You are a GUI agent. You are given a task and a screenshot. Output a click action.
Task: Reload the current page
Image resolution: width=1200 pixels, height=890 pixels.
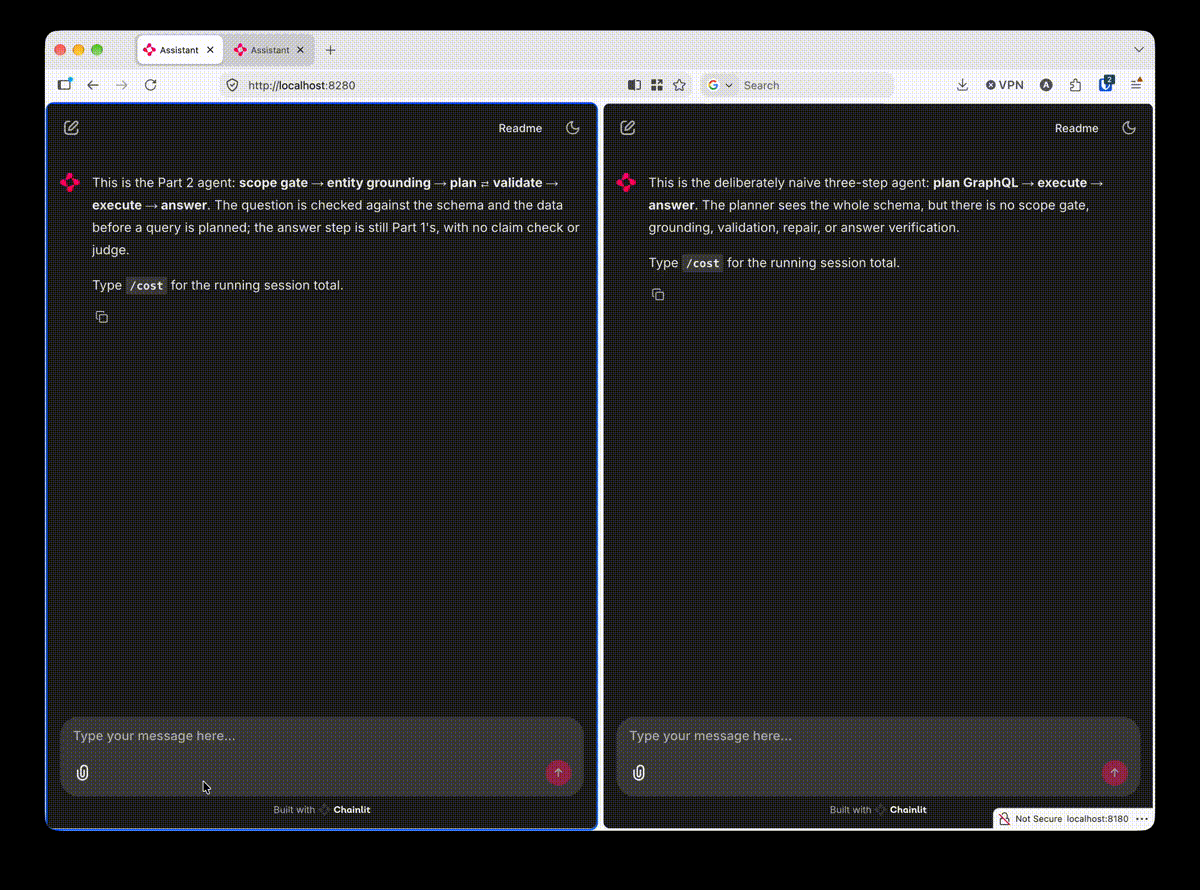pos(151,85)
